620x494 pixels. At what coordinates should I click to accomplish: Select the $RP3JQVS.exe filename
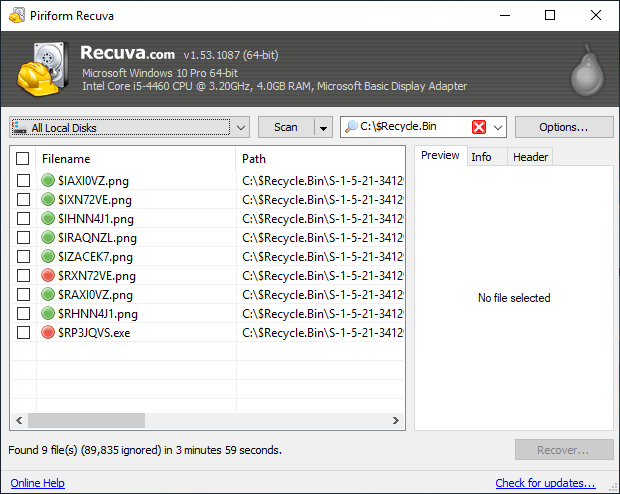94,333
